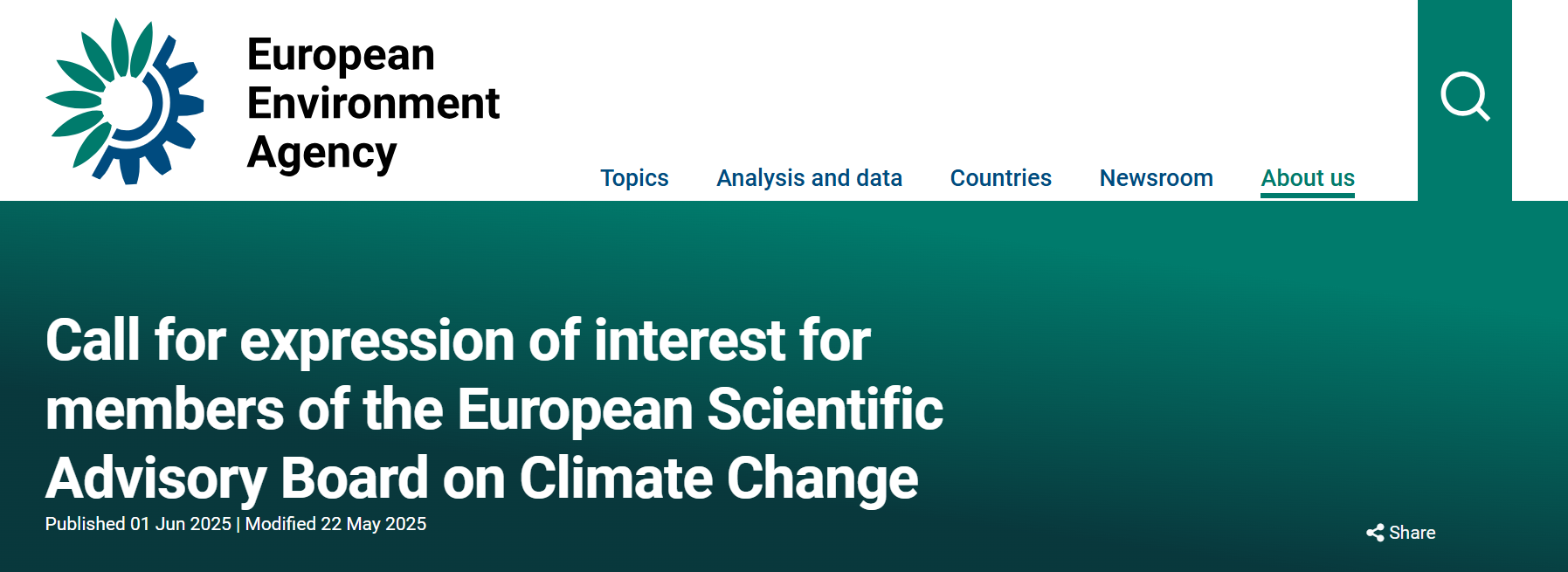Open the Analysis and data menu
The image size is (1568, 572).
click(809, 178)
